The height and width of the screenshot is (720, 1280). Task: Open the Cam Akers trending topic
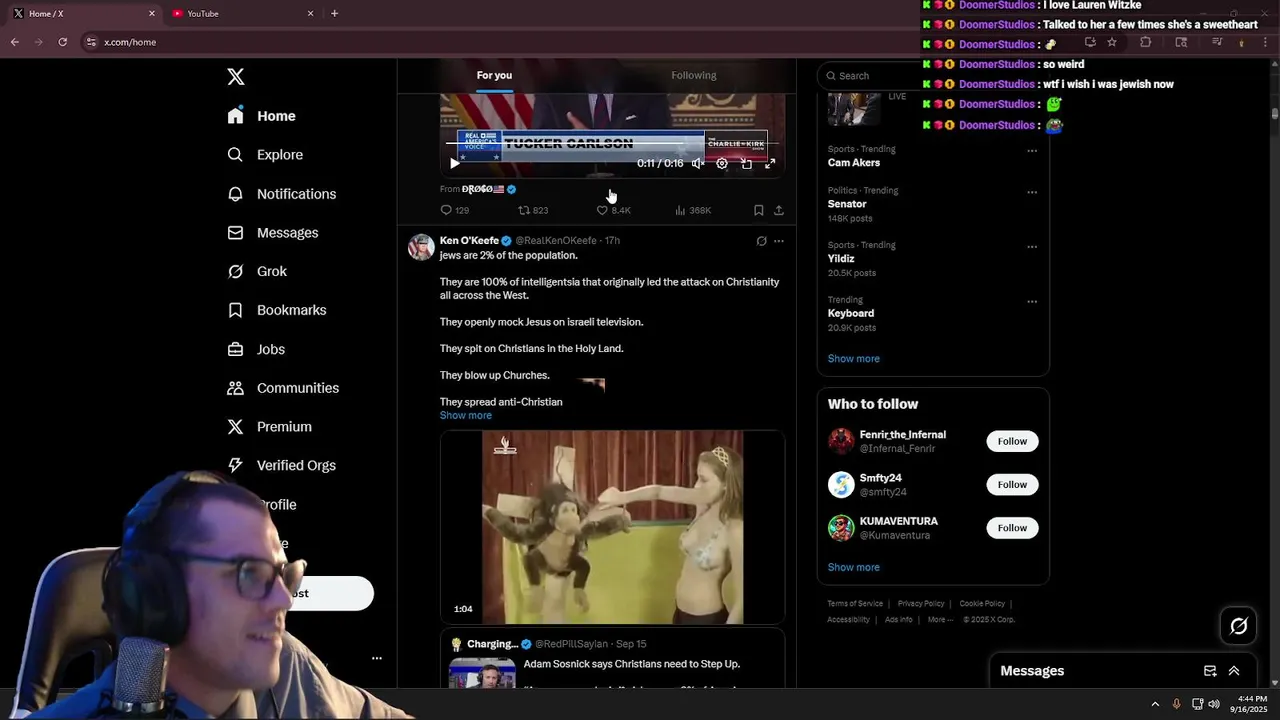click(x=854, y=163)
